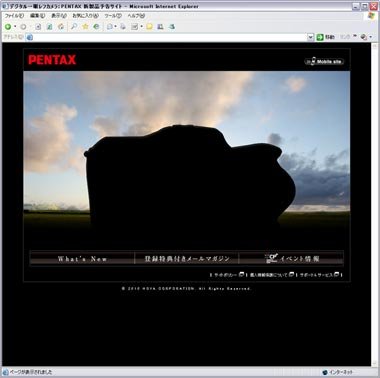Click the Mail envelope toolbar icon
Screen dimensions: 380x378
coord(109,27)
